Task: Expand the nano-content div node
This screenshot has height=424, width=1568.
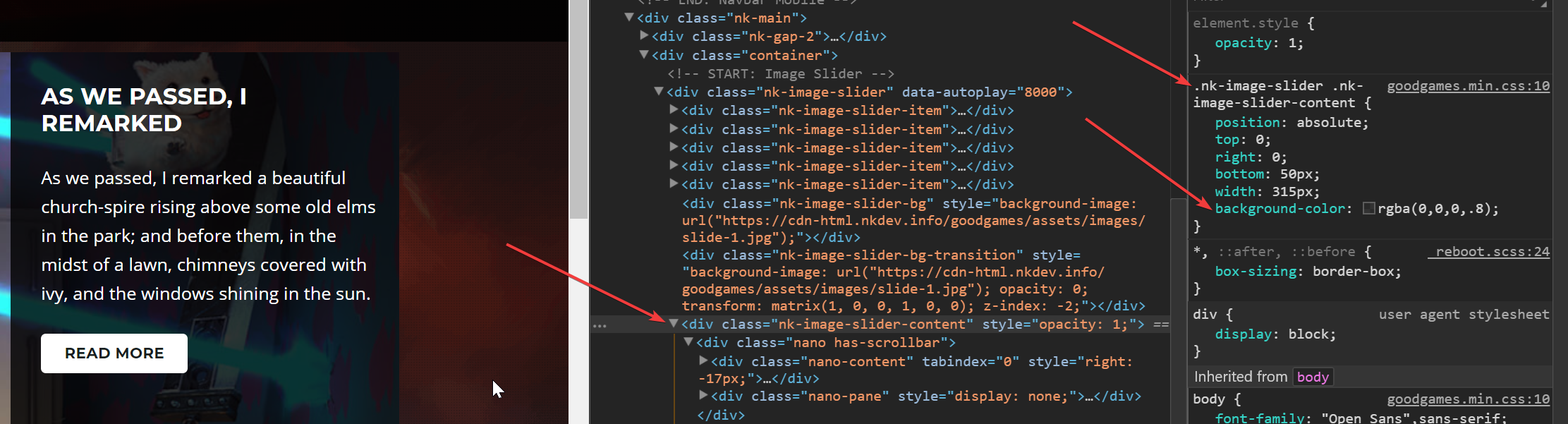Action: [x=703, y=361]
